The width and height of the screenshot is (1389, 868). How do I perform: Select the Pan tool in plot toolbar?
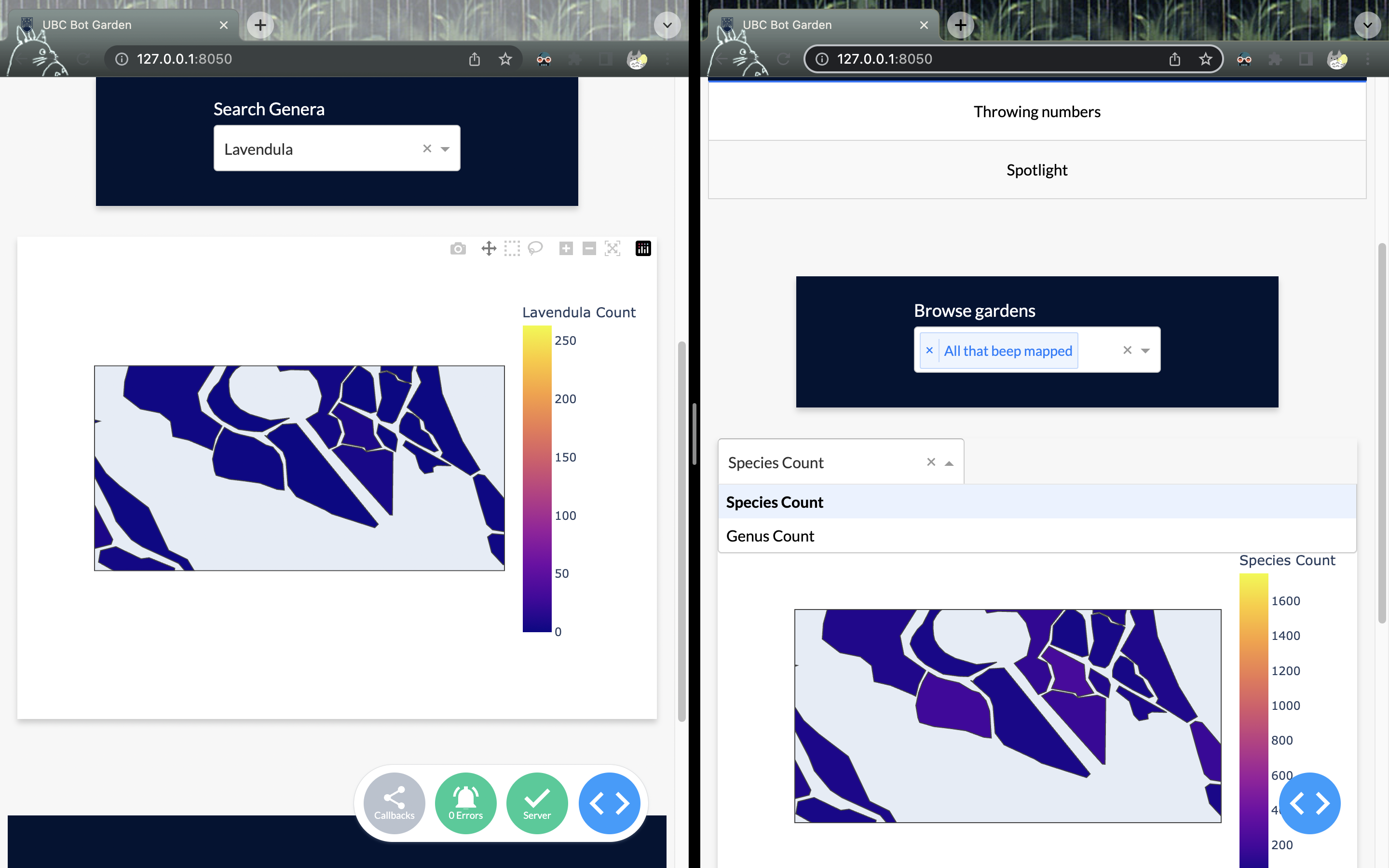pyautogui.click(x=489, y=248)
